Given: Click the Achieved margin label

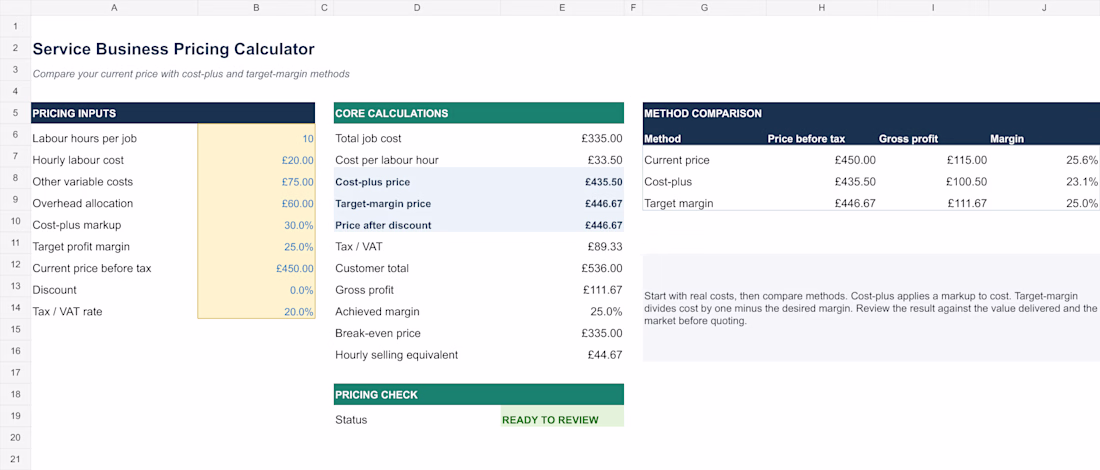Looking at the screenshot, I should click(375, 311).
